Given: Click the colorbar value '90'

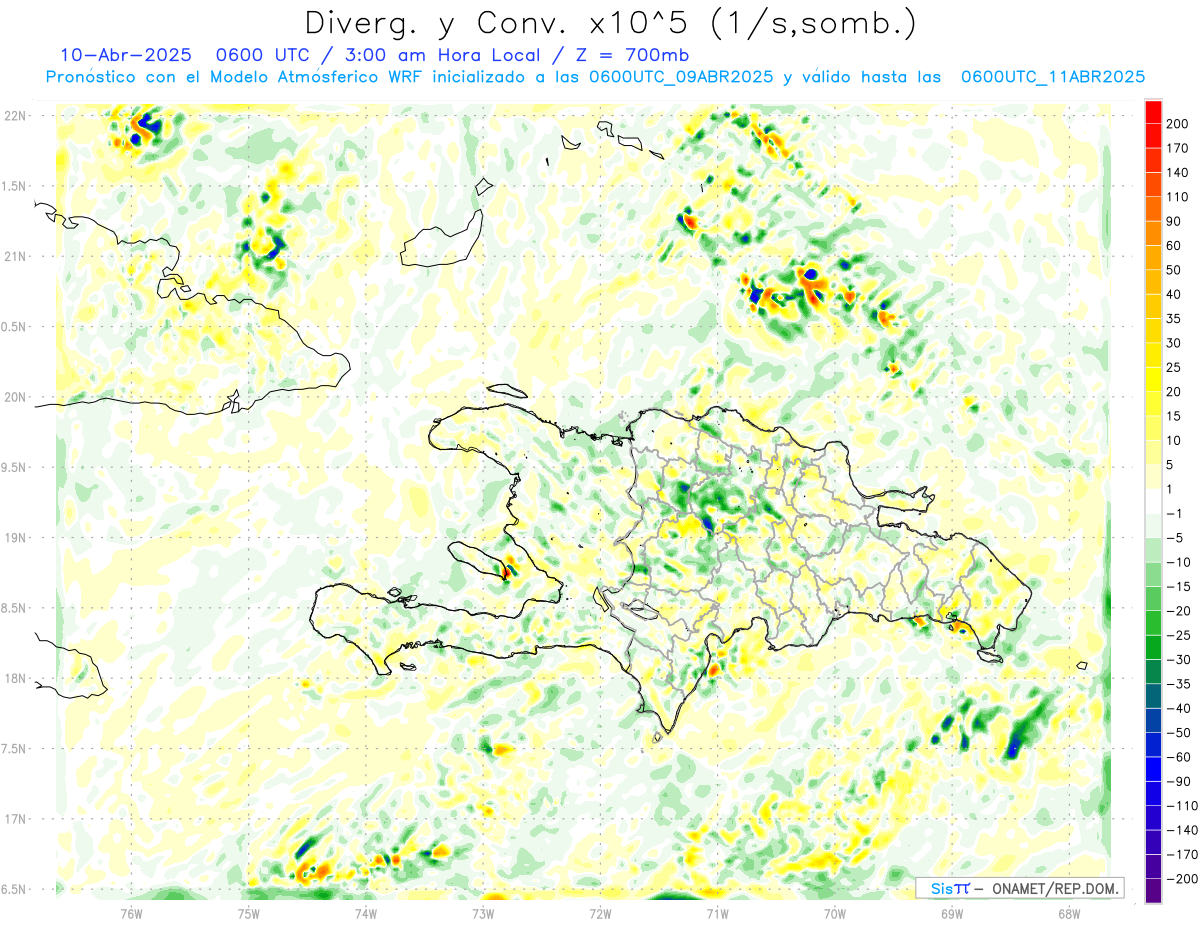Looking at the screenshot, I should coord(1174,221).
